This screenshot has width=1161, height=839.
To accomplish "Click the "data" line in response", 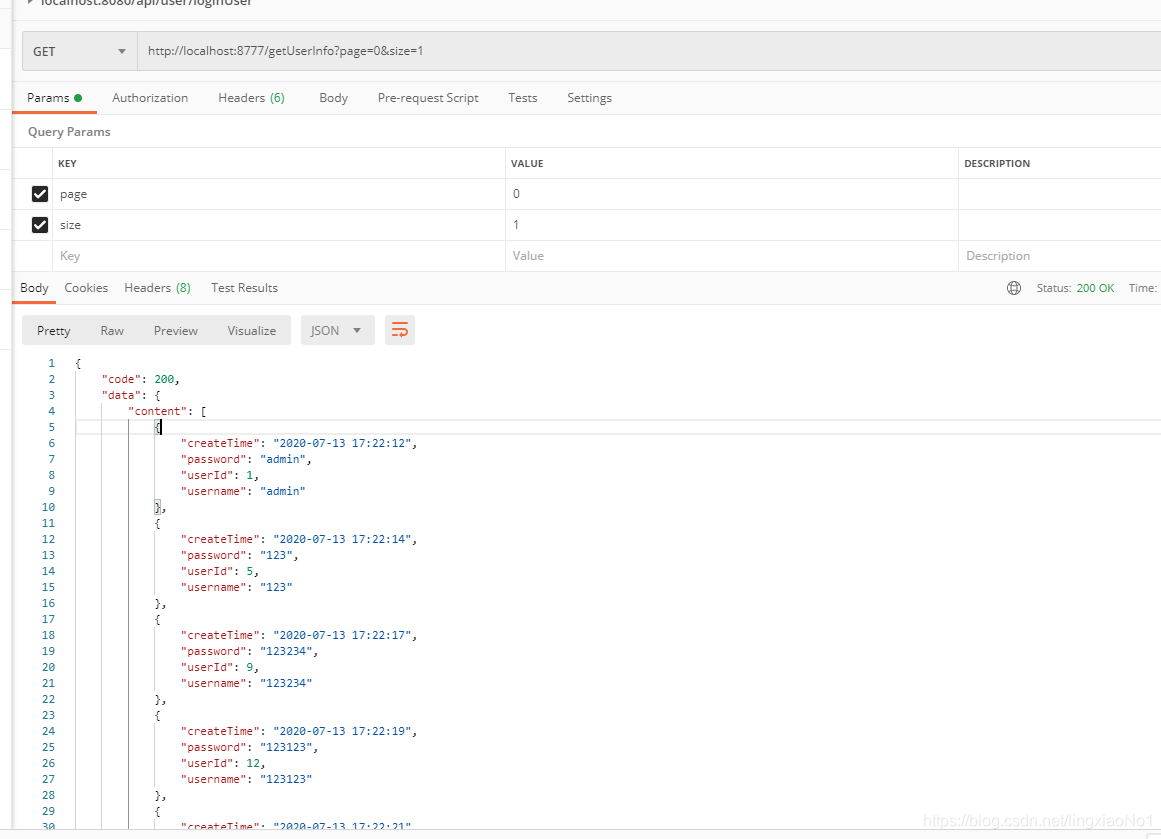I will pos(130,395).
